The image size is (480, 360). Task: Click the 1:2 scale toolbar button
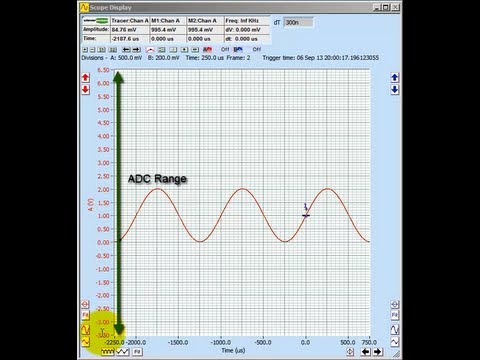(x=113, y=50)
